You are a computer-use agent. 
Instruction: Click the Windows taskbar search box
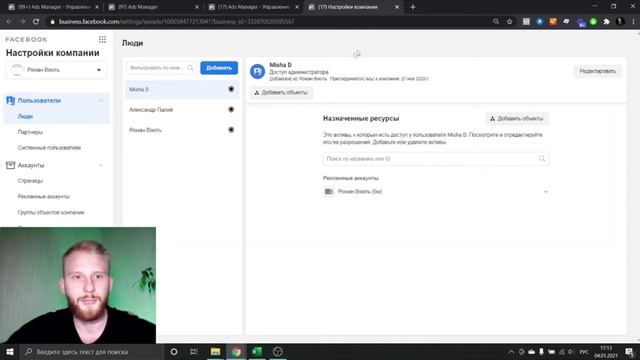pos(92,351)
